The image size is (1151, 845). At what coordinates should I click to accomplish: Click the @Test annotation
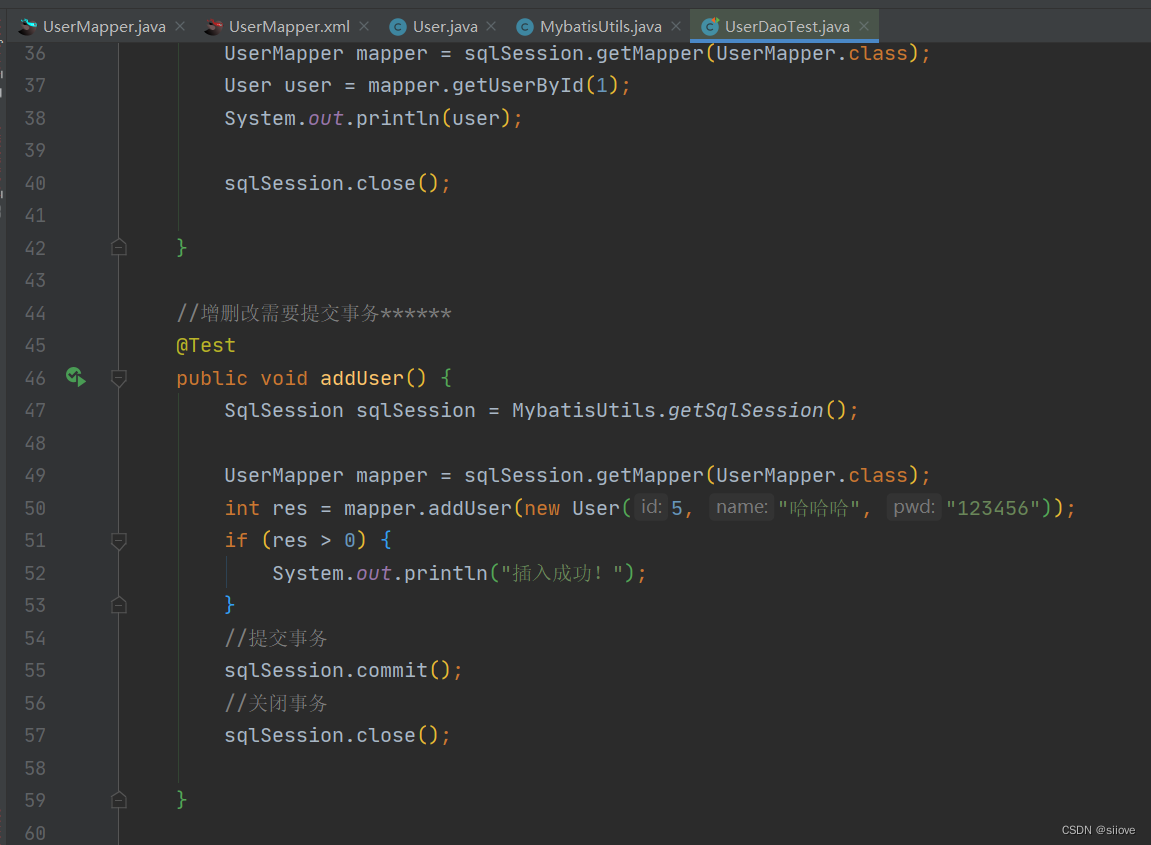(206, 345)
